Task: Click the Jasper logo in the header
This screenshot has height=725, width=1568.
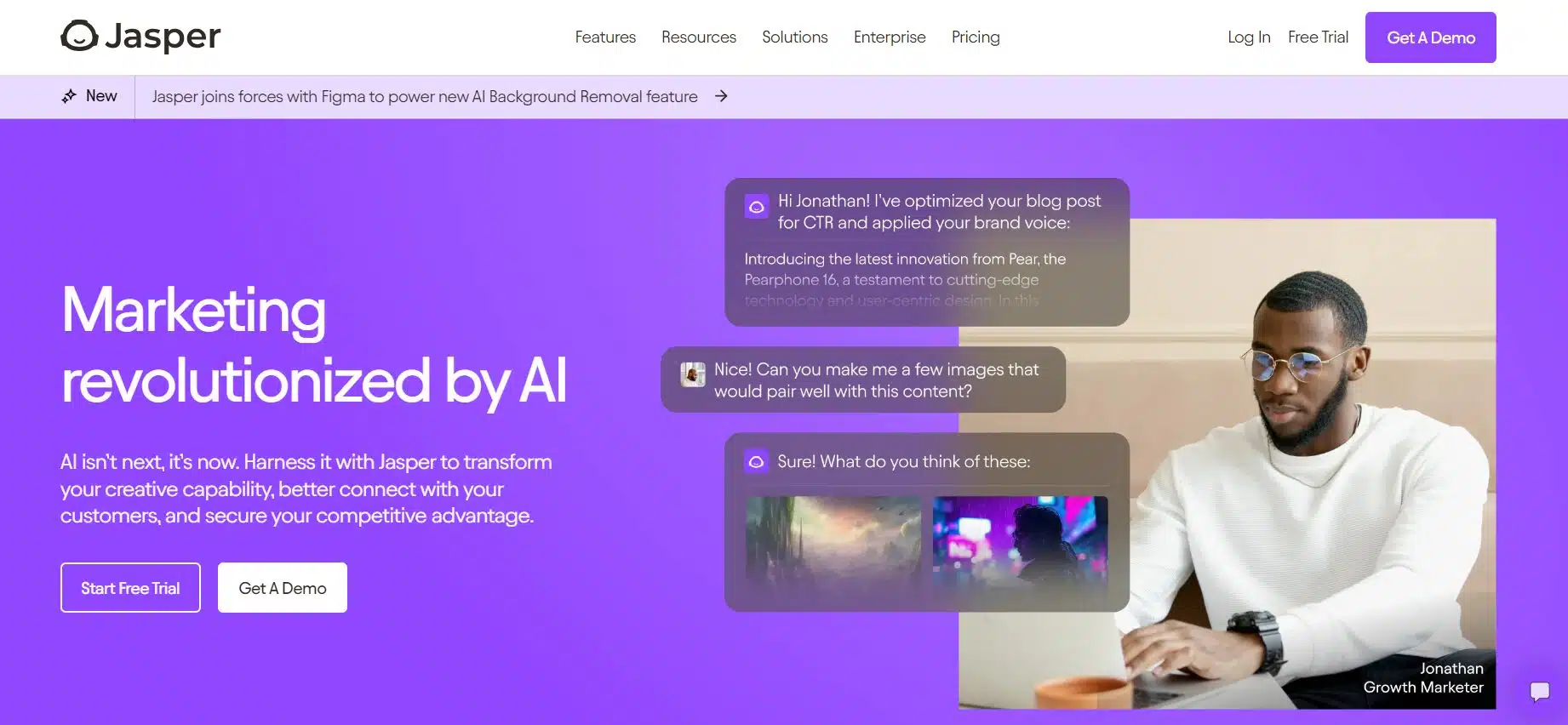Action: click(x=140, y=36)
